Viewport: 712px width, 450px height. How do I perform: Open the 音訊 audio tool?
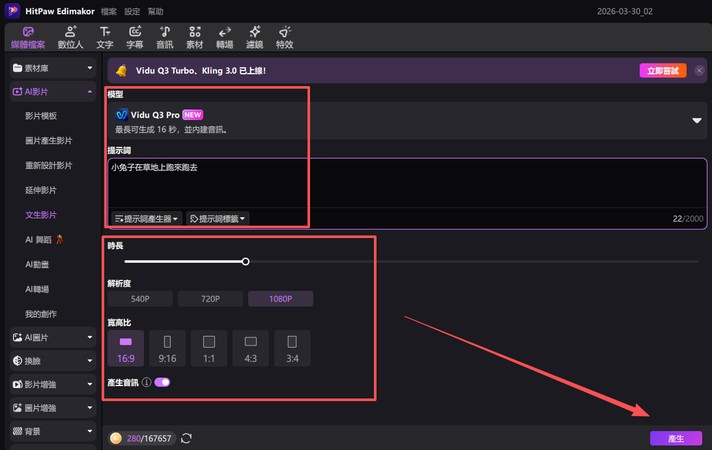click(x=165, y=38)
